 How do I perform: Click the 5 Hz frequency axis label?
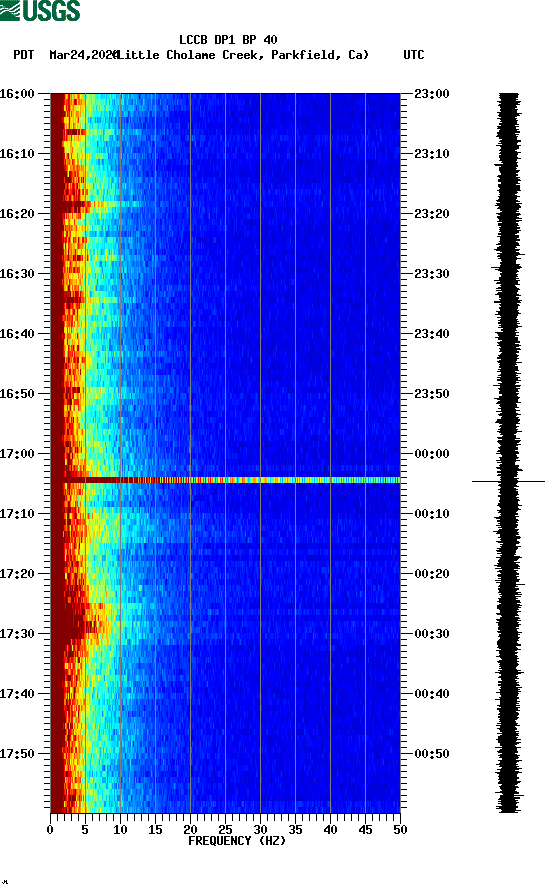[x=85, y=830]
